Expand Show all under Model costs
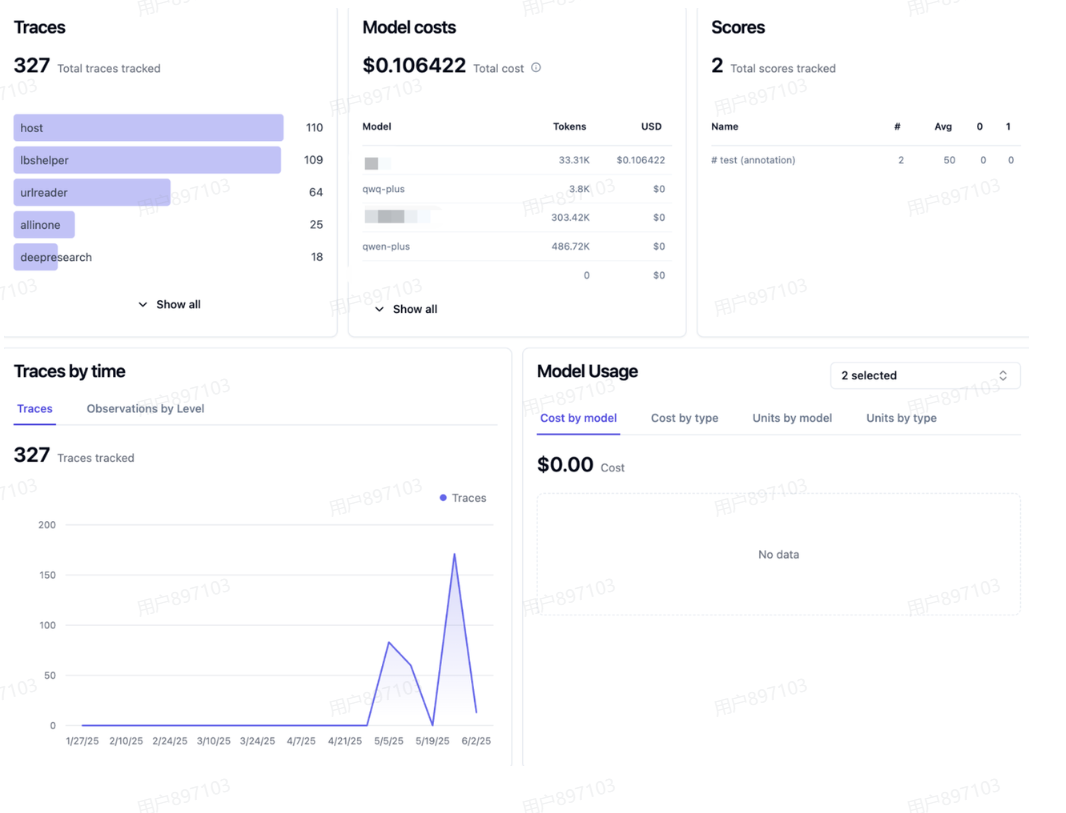This screenshot has width=1066, height=813. point(406,309)
